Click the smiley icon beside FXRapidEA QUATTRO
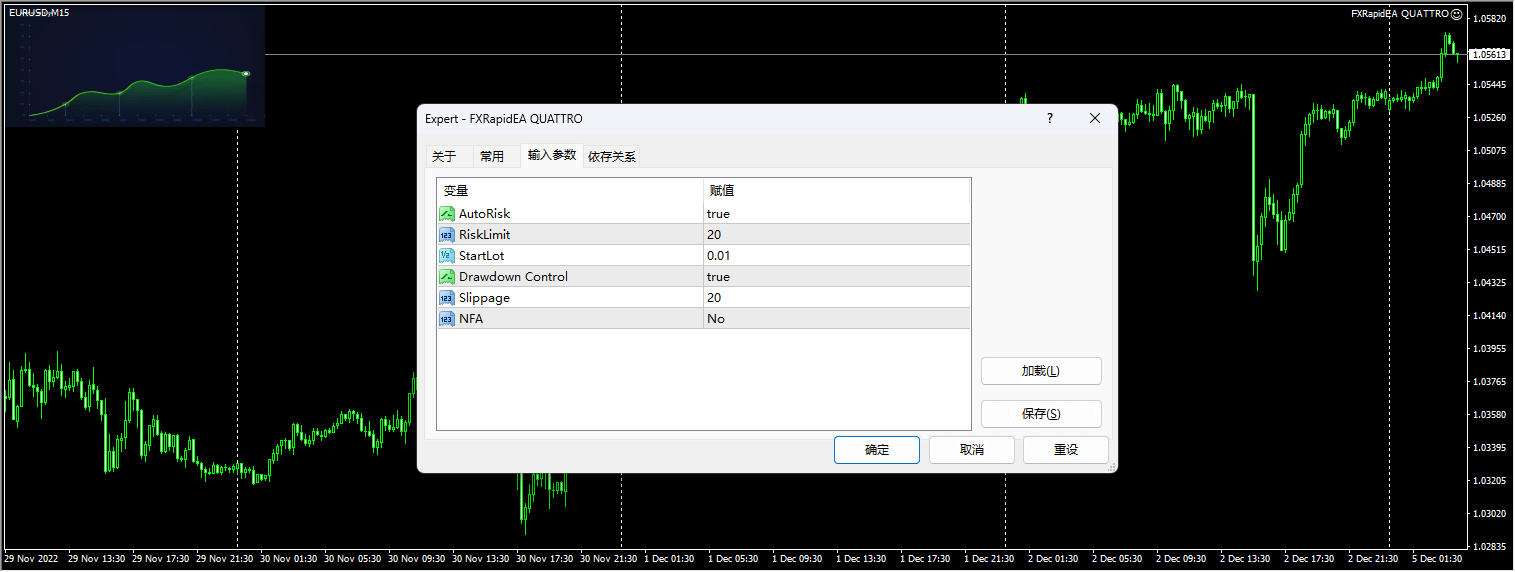1515x572 pixels. pos(1456,14)
